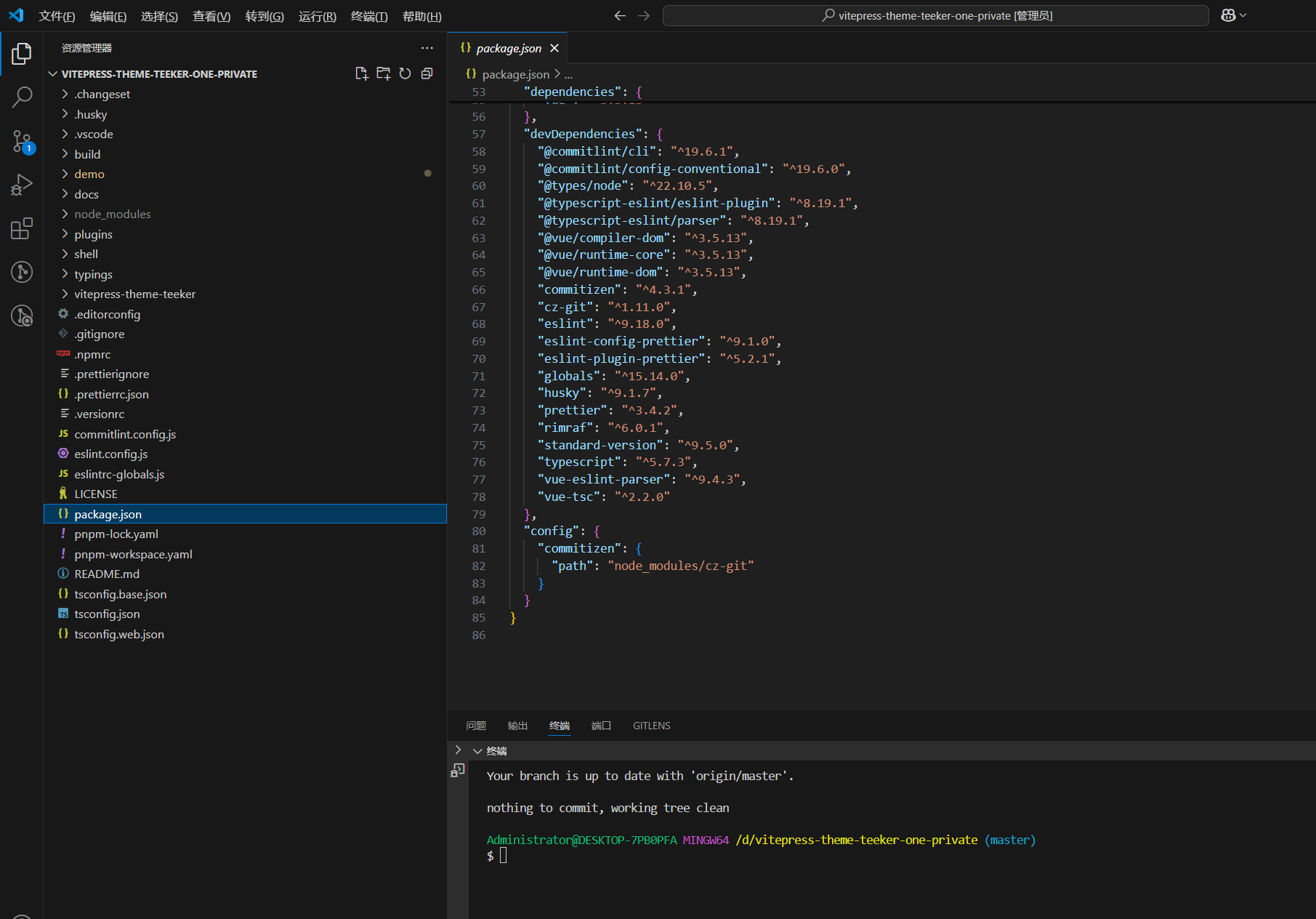Click the "devDependencies" line in editor
This screenshot has height=919, width=1316.
592,134
